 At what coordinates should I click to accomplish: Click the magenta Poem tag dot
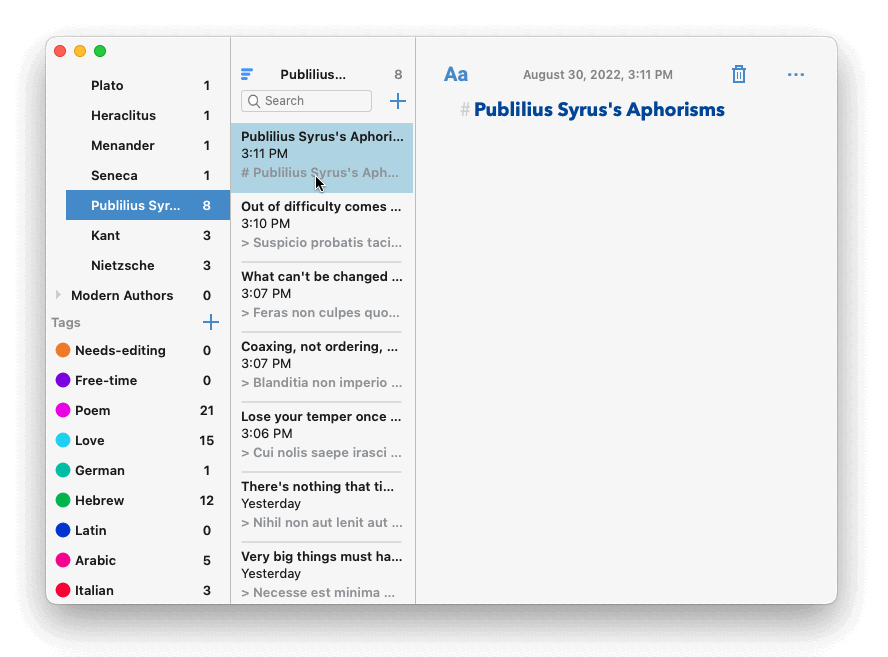point(63,410)
